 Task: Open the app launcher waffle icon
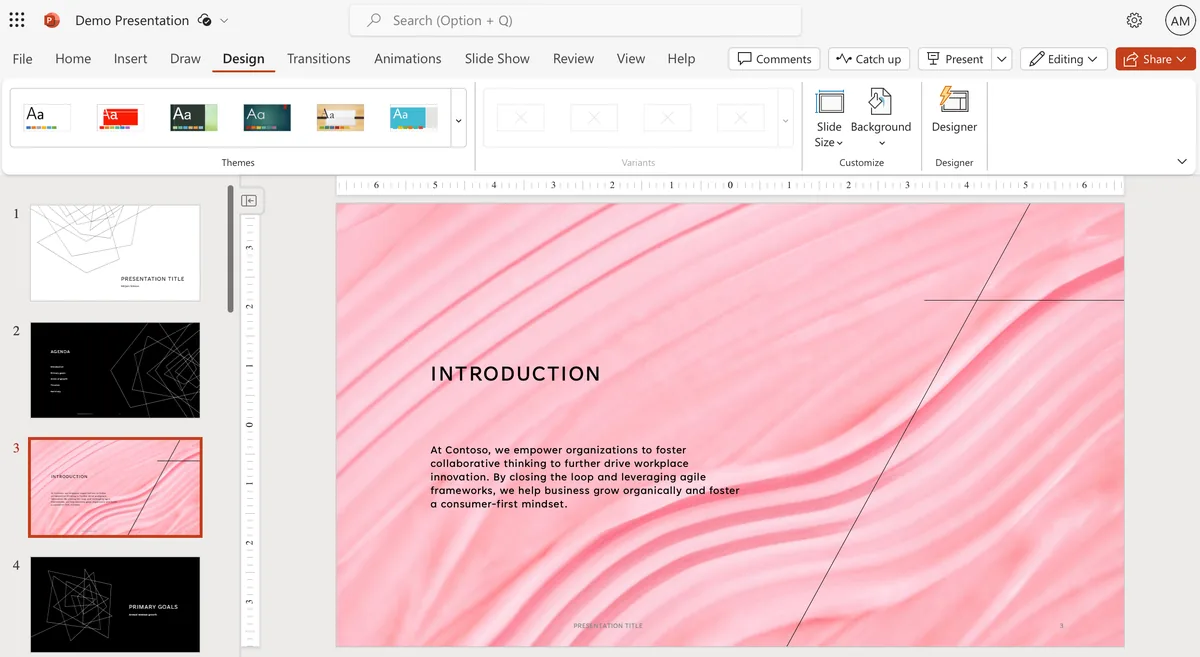tap(17, 20)
